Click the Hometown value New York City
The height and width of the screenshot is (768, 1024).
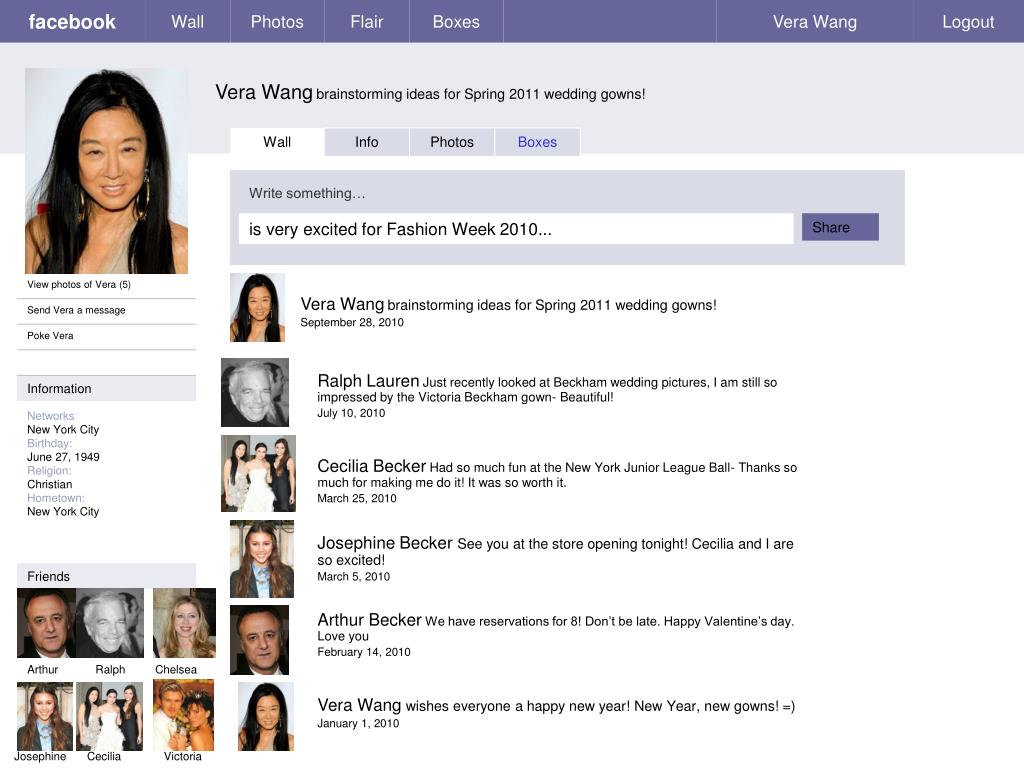click(63, 511)
